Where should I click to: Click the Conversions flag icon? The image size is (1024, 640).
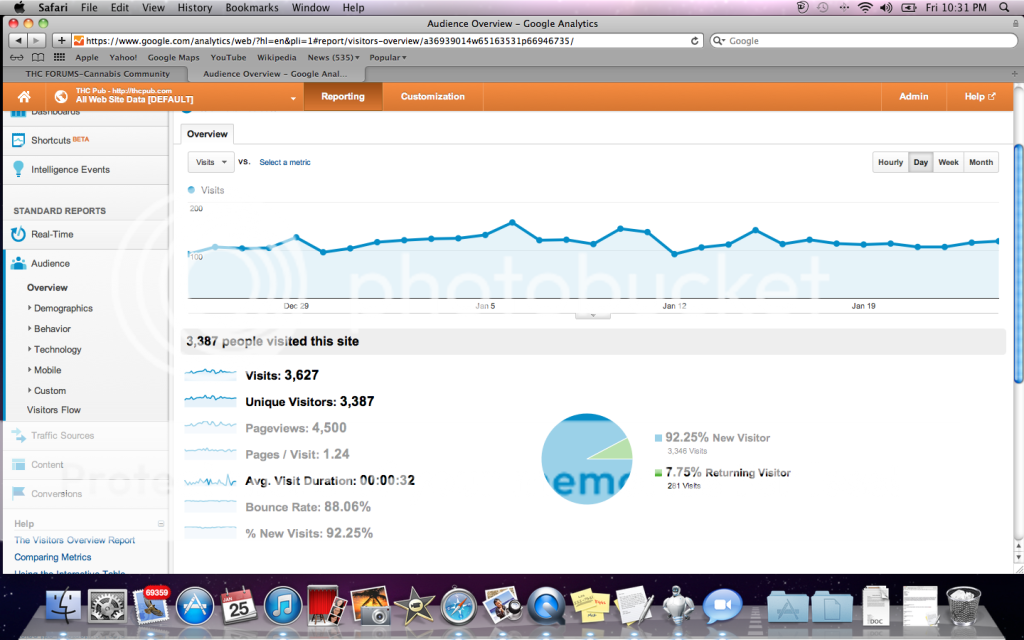(18, 493)
